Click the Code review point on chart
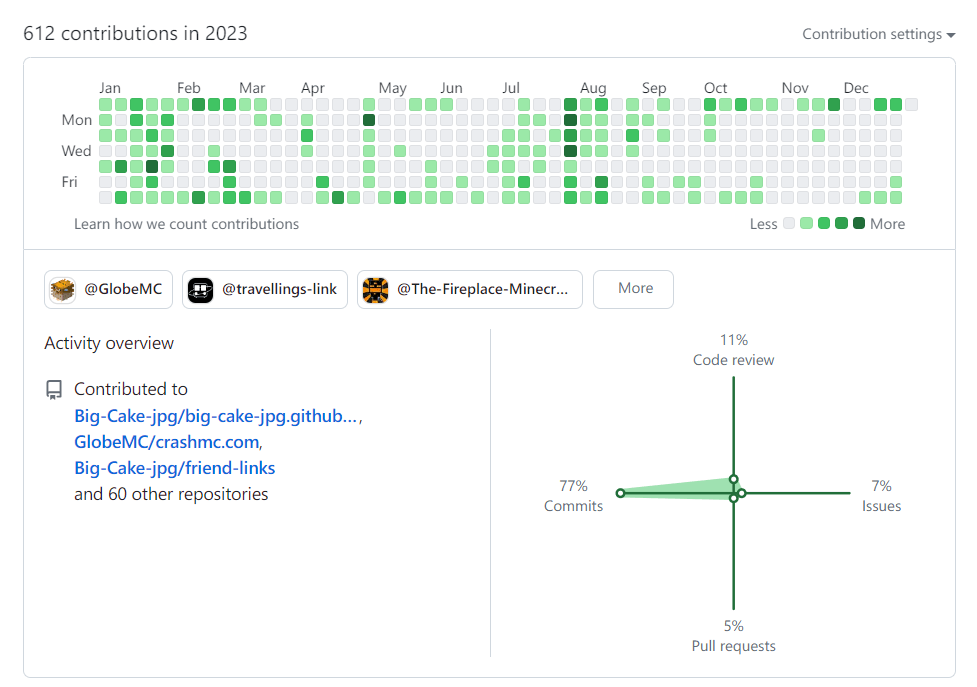 coord(734,479)
